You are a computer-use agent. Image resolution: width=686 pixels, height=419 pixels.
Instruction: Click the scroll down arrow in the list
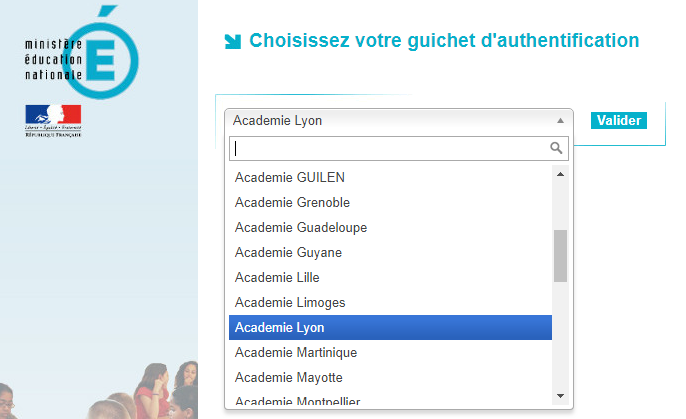560,396
